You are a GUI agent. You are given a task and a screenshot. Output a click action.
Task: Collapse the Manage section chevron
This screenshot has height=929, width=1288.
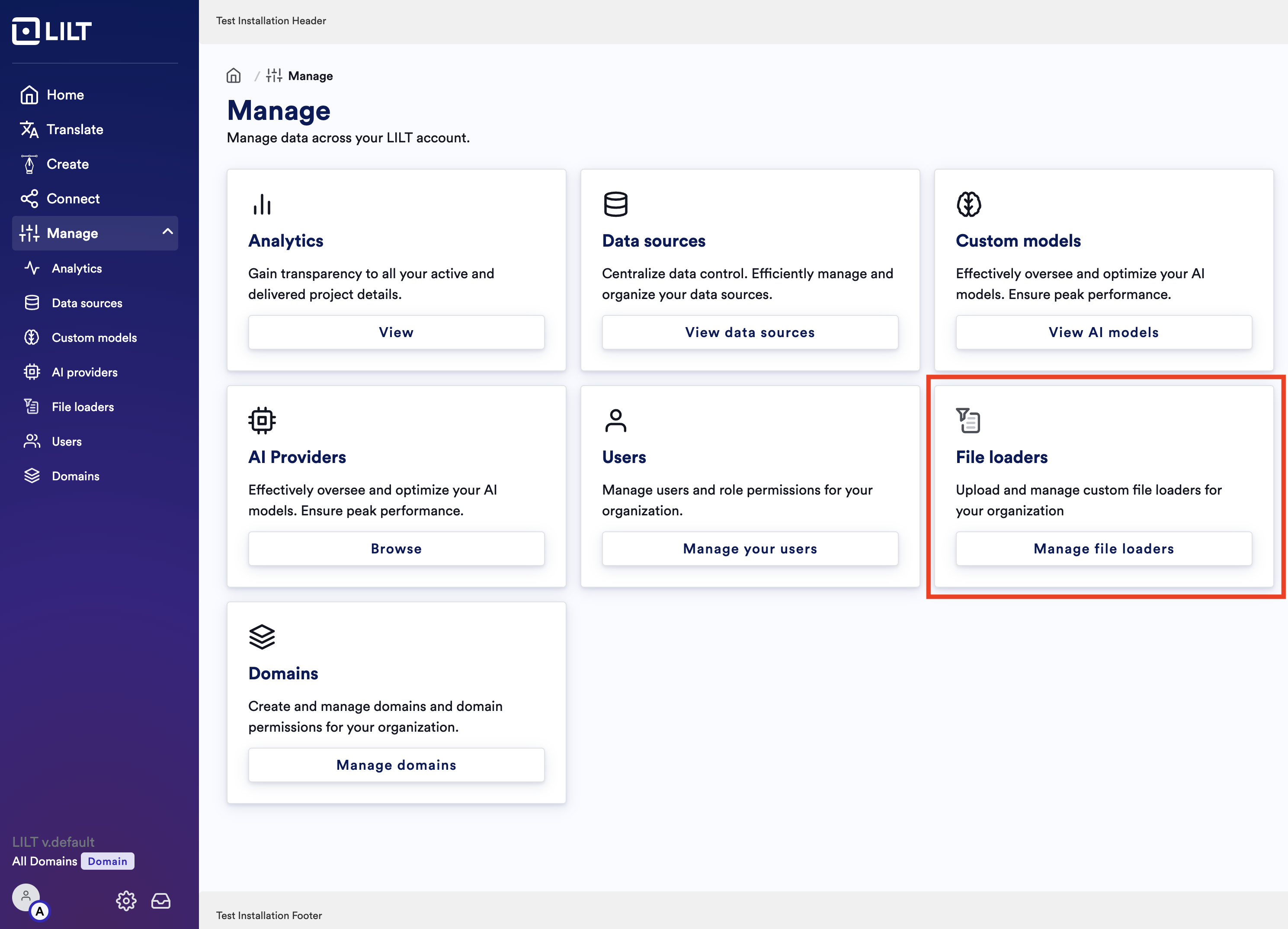167,232
